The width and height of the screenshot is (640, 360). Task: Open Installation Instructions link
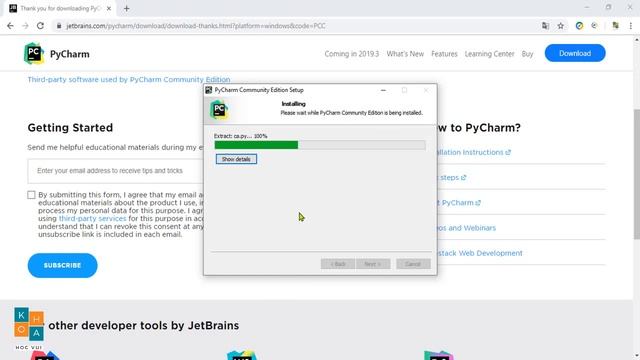(474, 152)
